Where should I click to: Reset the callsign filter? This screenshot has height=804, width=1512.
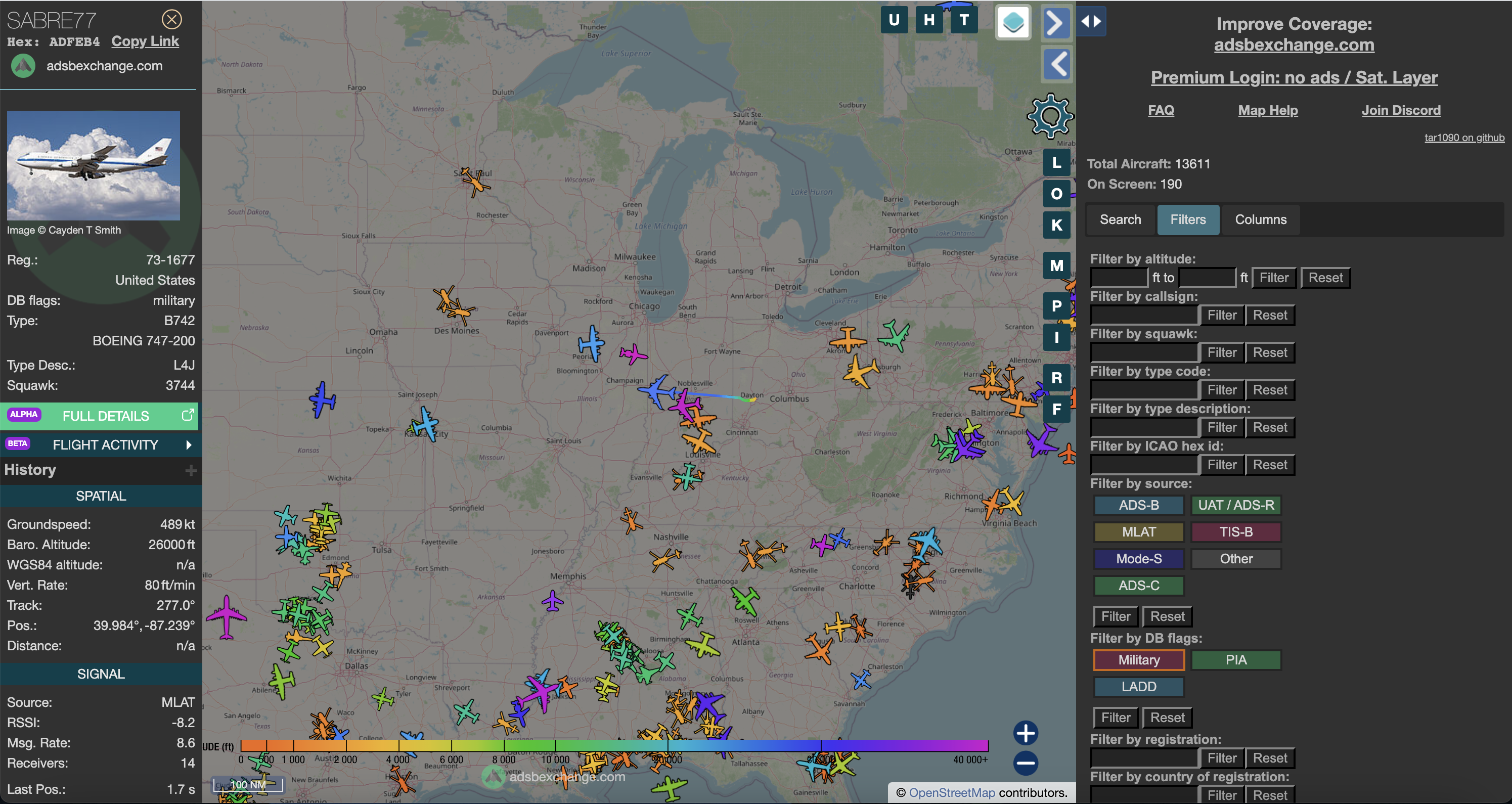point(1270,315)
